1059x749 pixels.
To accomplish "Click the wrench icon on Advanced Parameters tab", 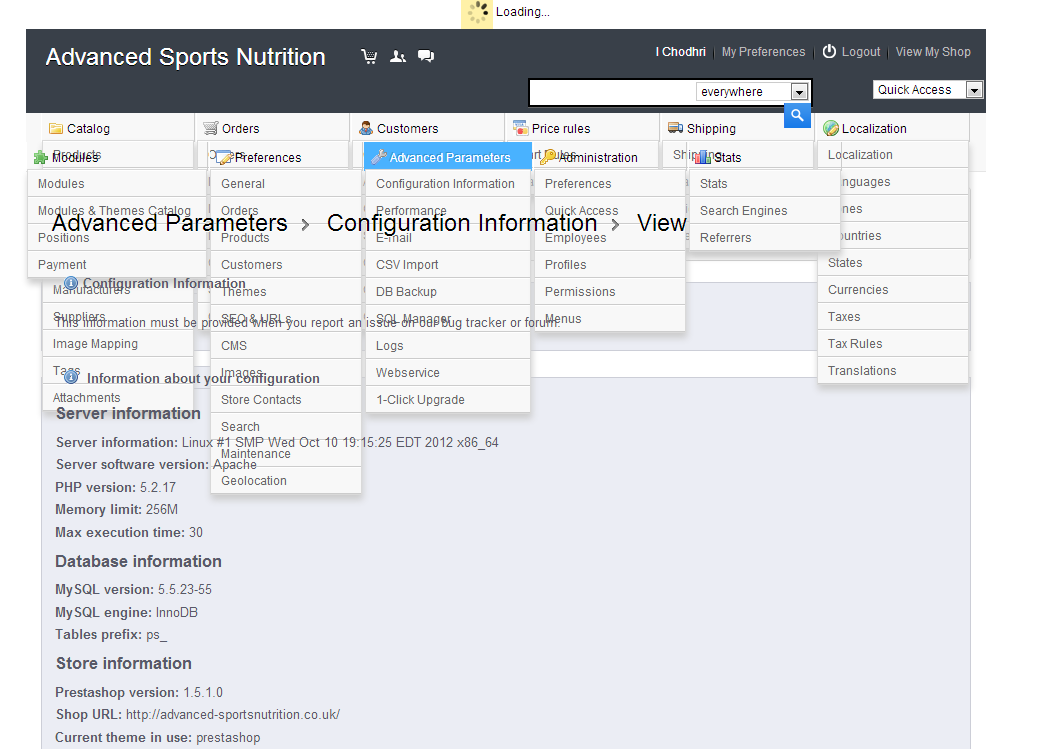I will point(379,157).
